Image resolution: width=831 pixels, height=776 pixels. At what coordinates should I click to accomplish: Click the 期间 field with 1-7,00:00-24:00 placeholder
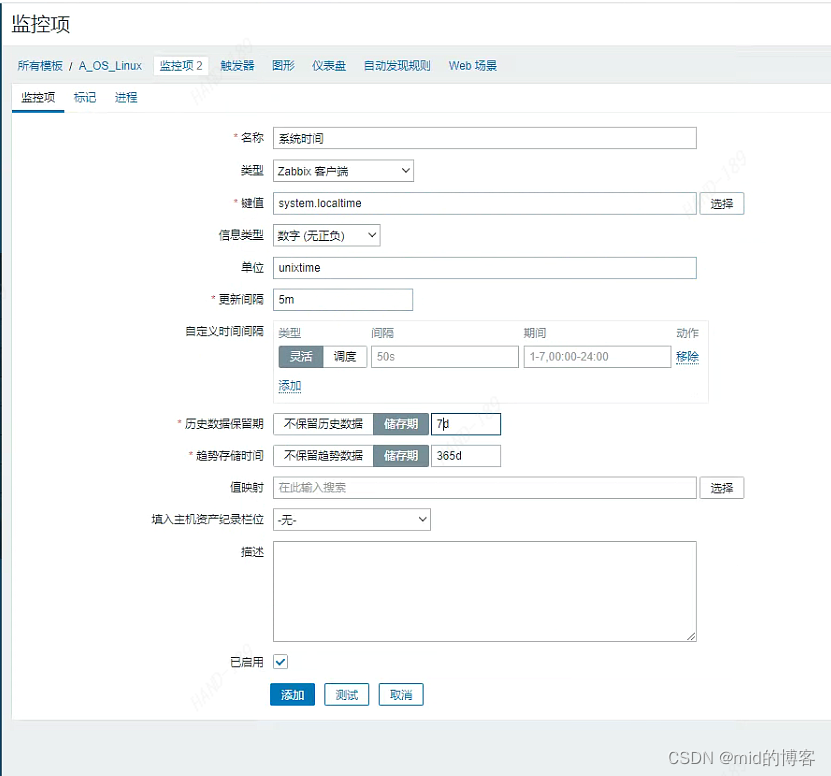[597, 357]
